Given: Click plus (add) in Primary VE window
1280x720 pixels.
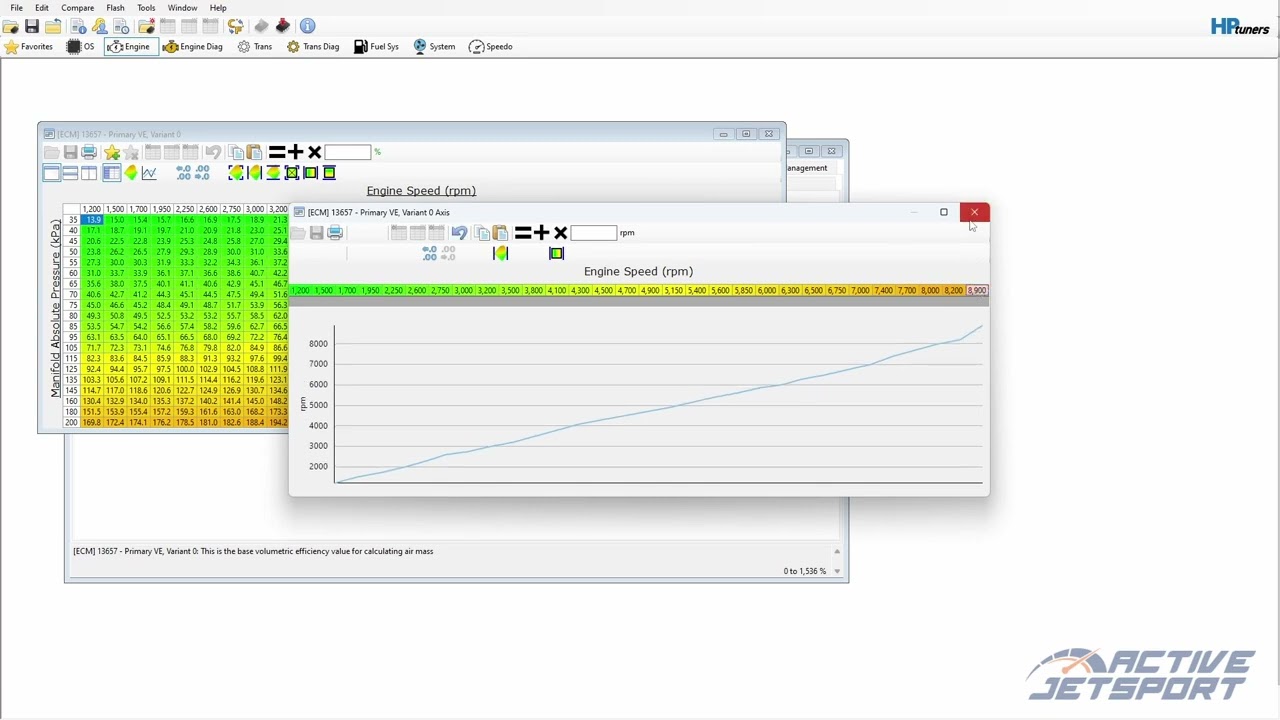Looking at the screenshot, I should pyautogui.click(x=295, y=152).
